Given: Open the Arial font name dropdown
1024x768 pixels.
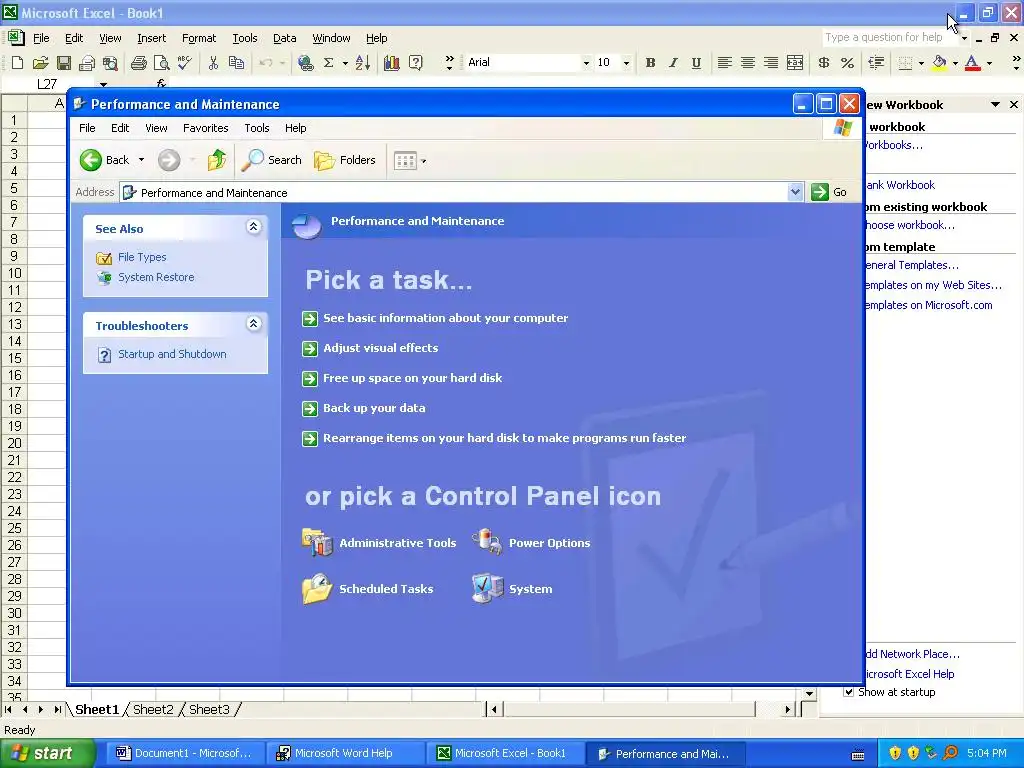Looking at the screenshot, I should coord(586,63).
